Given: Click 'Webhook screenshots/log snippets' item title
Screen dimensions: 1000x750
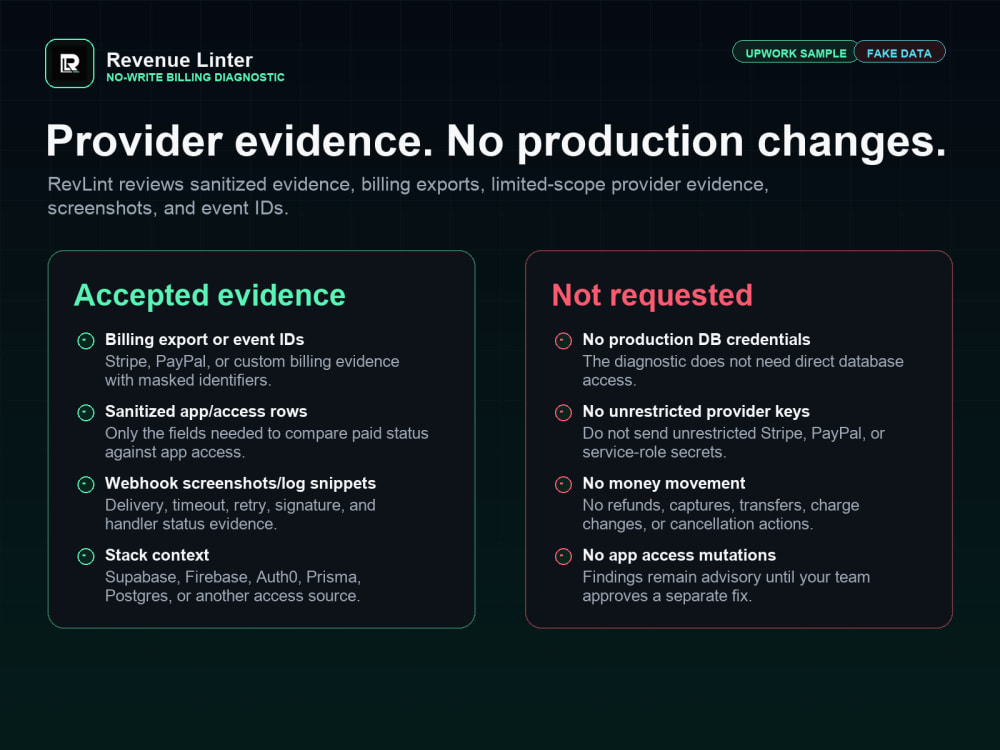Looking at the screenshot, I should (x=240, y=483).
